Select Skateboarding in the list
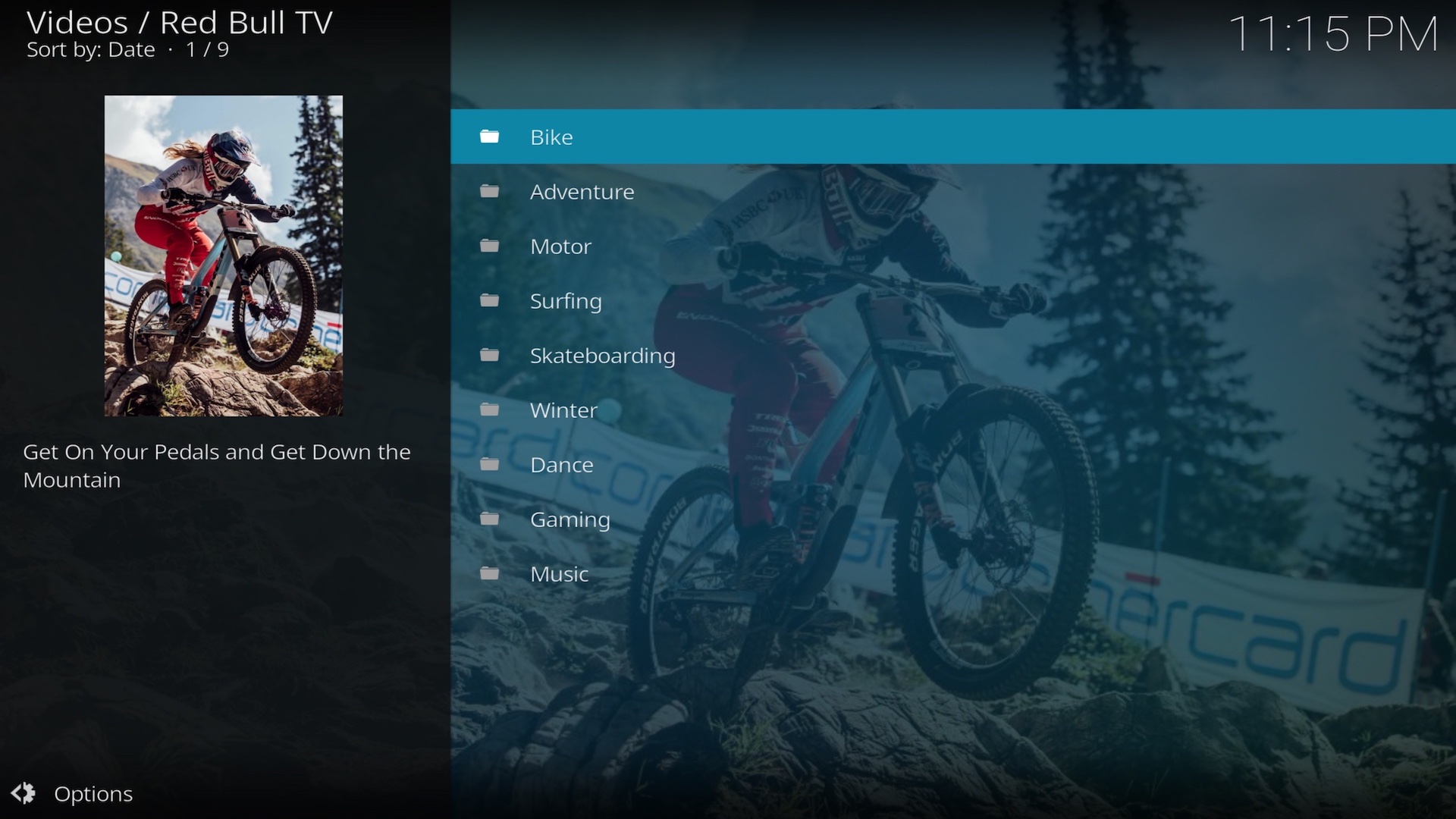The height and width of the screenshot is (819, 1456). tap(602, 356)
